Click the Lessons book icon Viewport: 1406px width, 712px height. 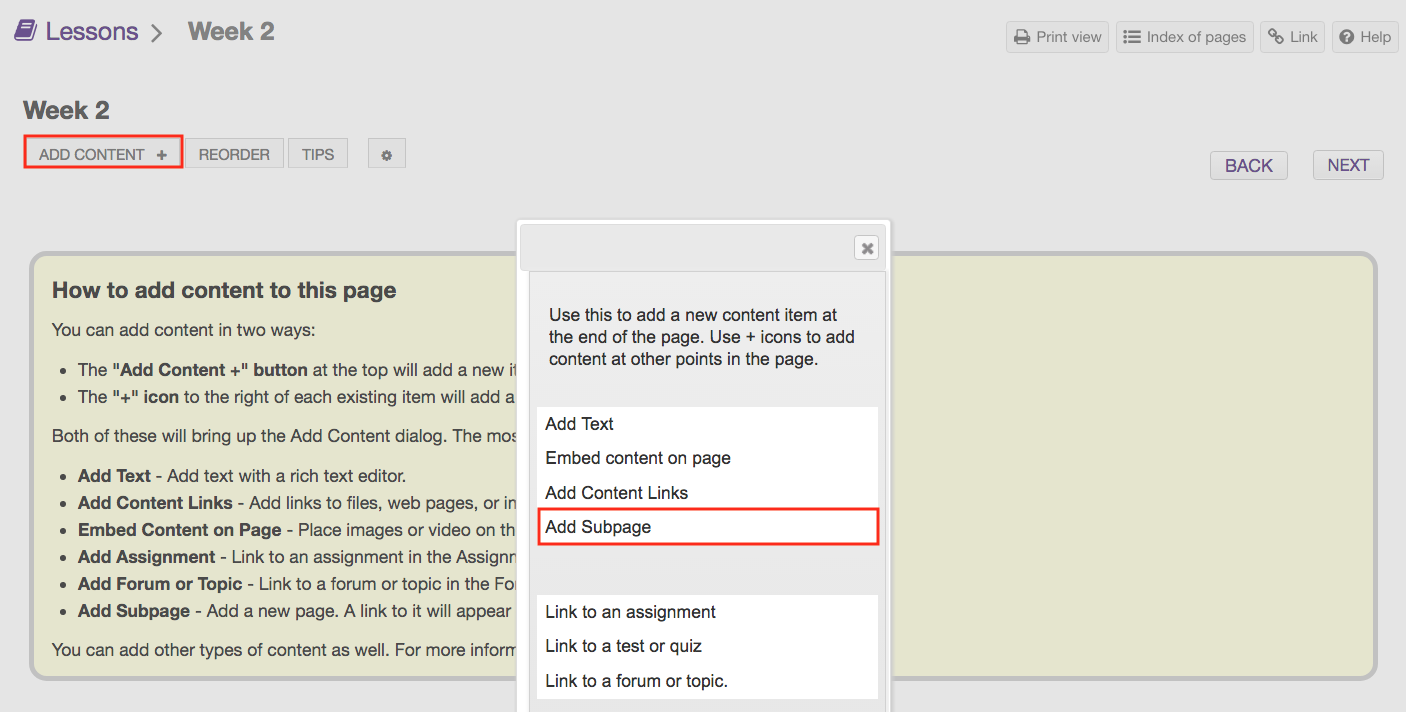(x=25, y=31)
